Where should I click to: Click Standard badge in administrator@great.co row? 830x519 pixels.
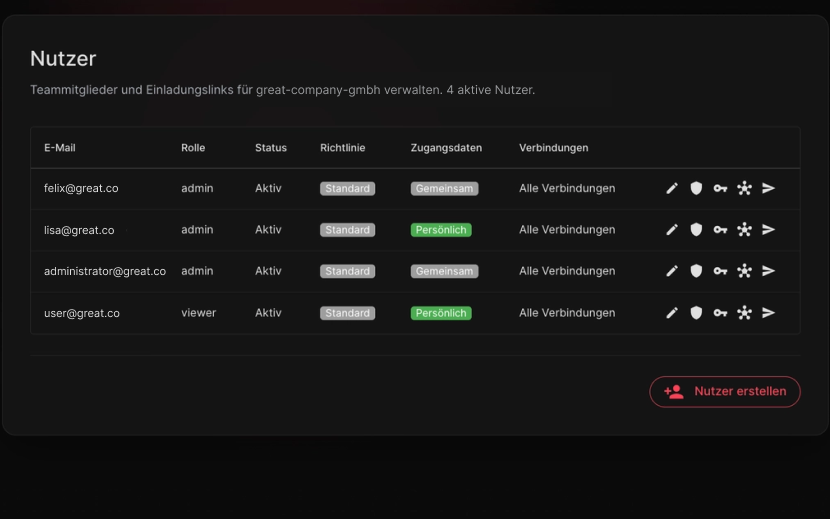tap(347, 271)
